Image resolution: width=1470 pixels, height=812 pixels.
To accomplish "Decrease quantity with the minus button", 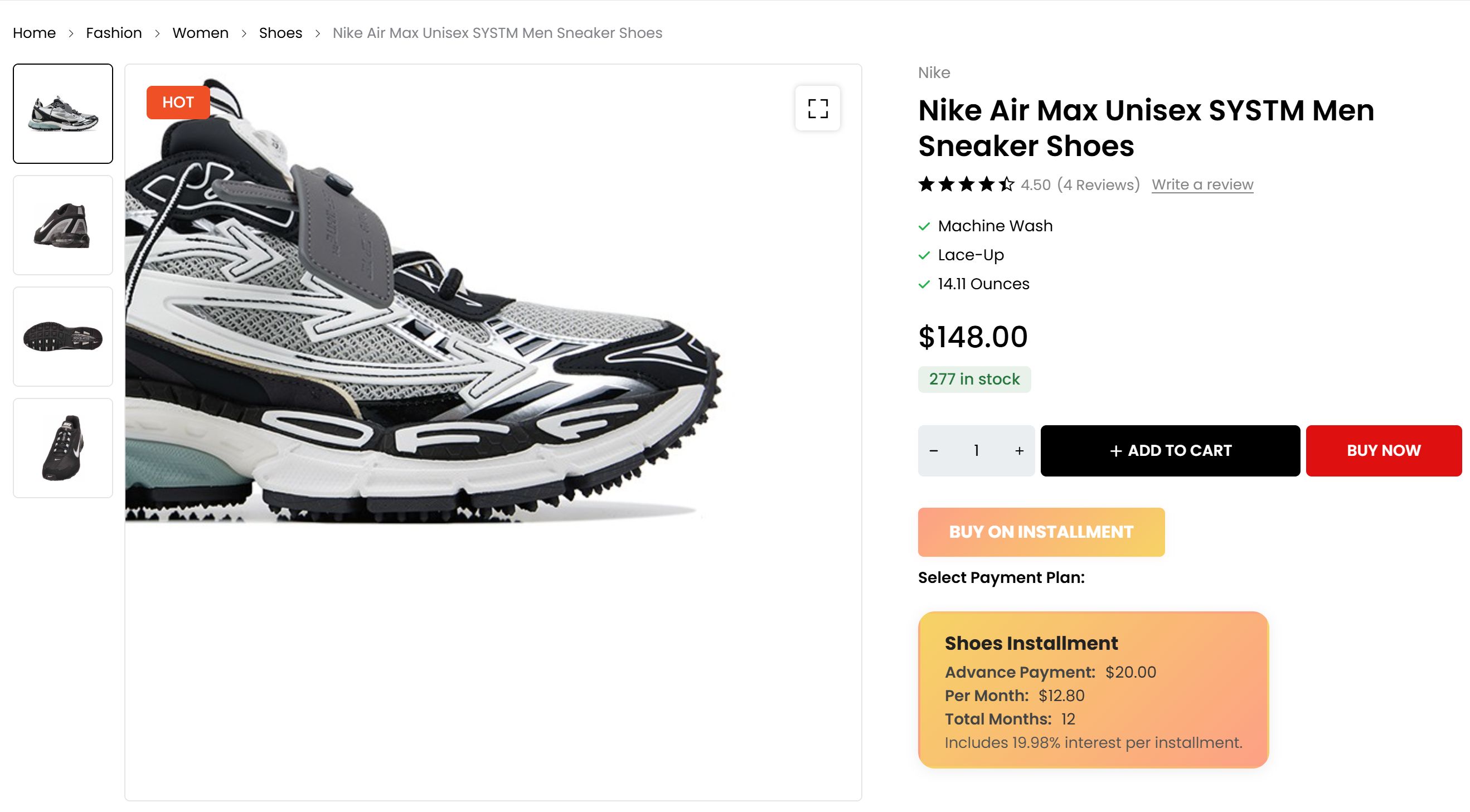I will point(934,451).
